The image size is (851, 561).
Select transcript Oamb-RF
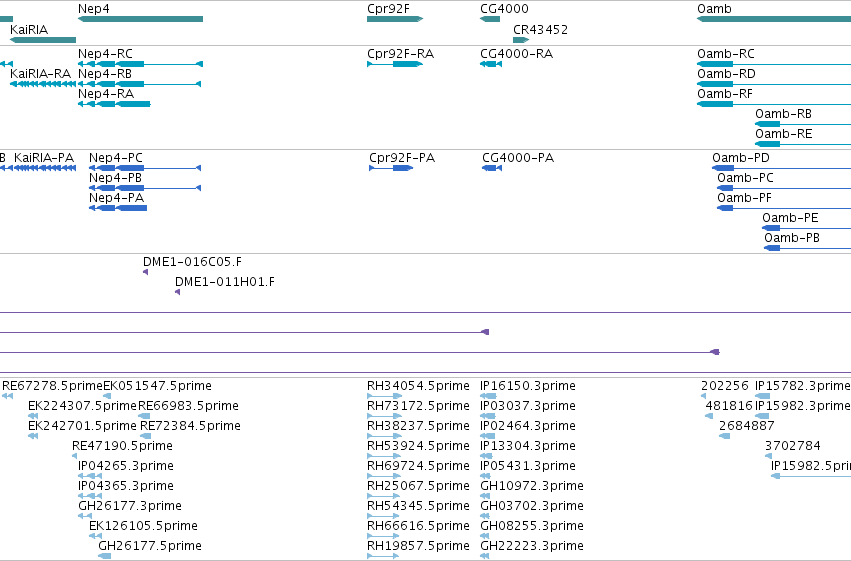(774, 104)
